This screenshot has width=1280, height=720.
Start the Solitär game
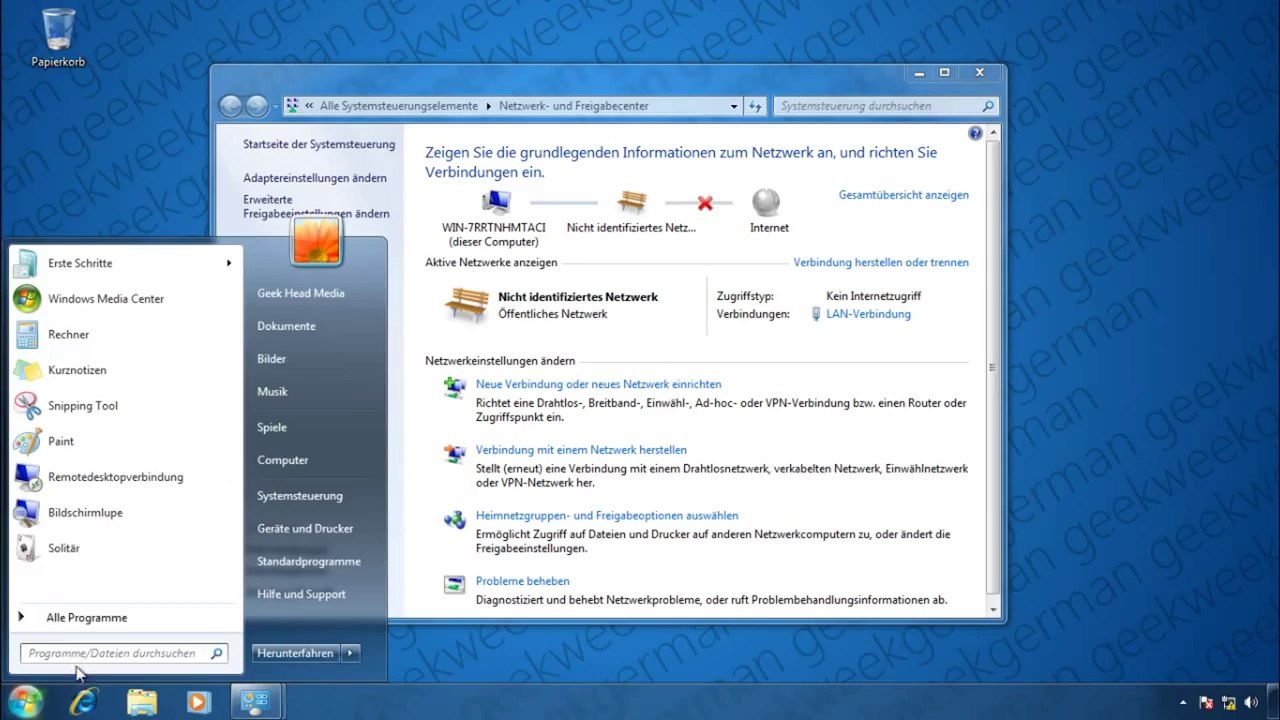click(x=125, y=548)
